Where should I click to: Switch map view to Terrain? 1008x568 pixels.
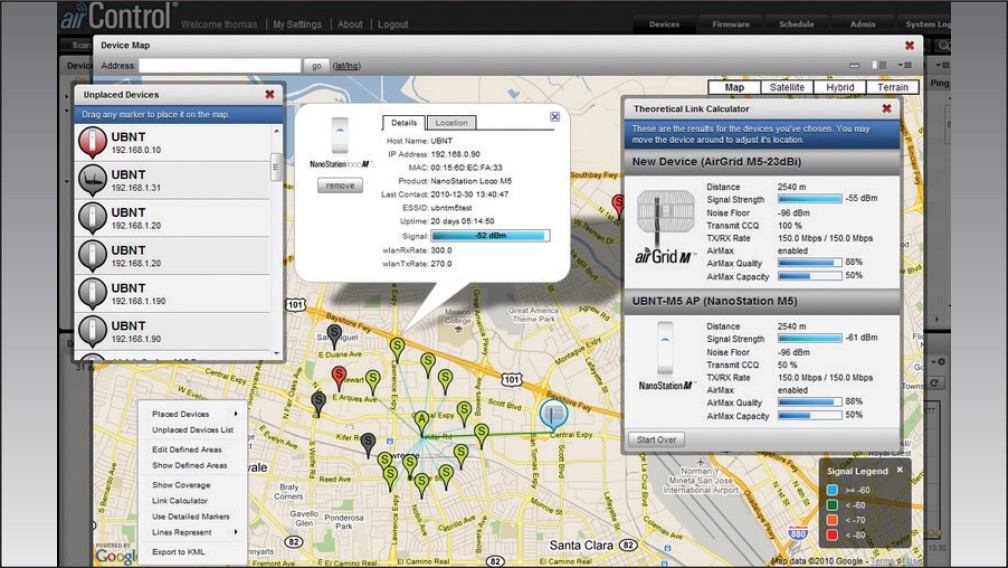coord(892,87)
